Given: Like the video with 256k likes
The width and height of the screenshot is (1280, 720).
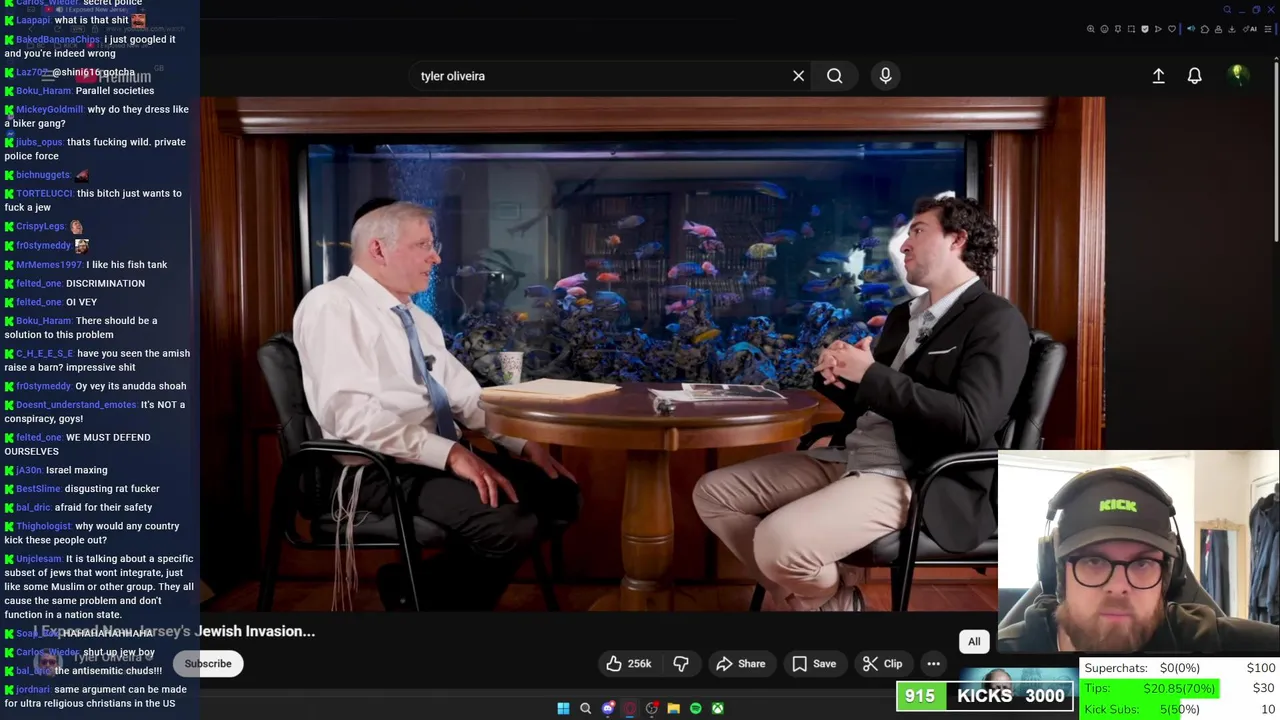Looking at the screenshot, I should (628, 664).
